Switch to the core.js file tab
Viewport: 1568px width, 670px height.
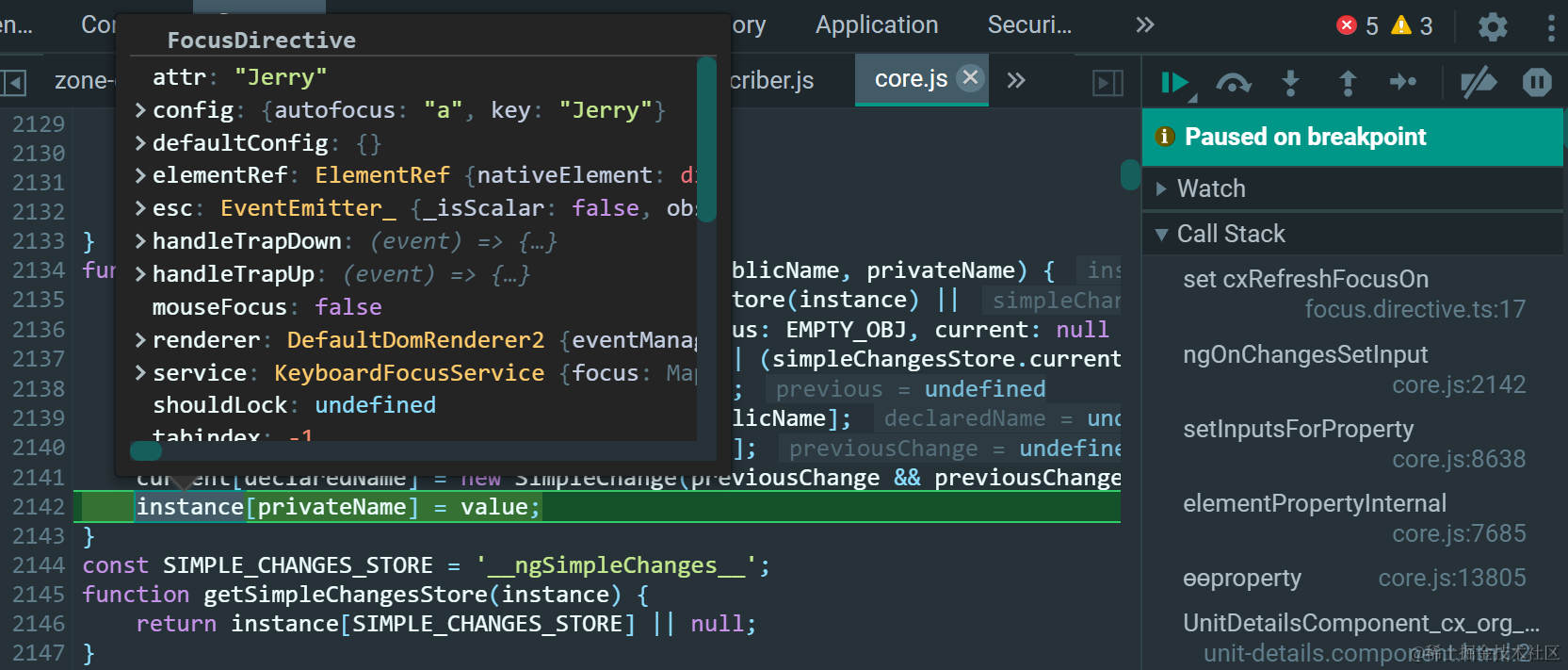(910, 79)
